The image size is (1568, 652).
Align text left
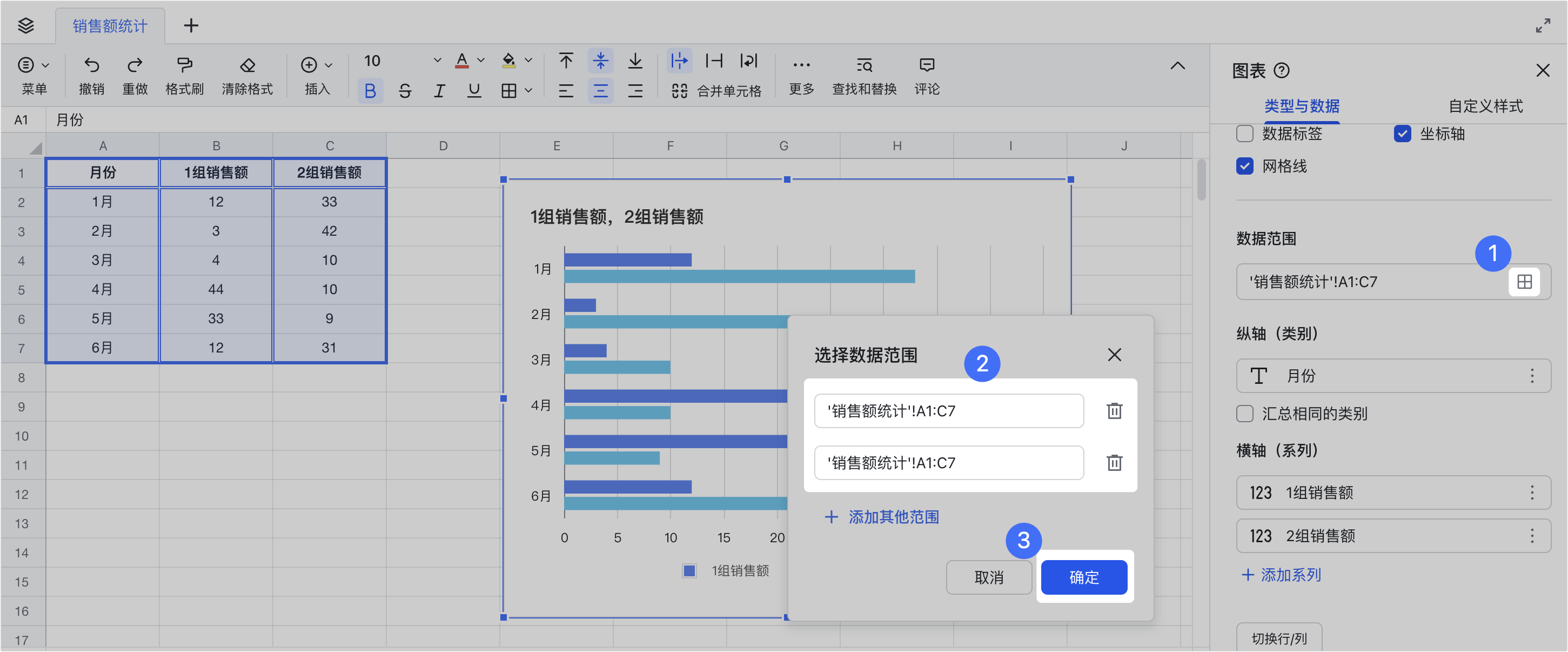pos(566,91)
